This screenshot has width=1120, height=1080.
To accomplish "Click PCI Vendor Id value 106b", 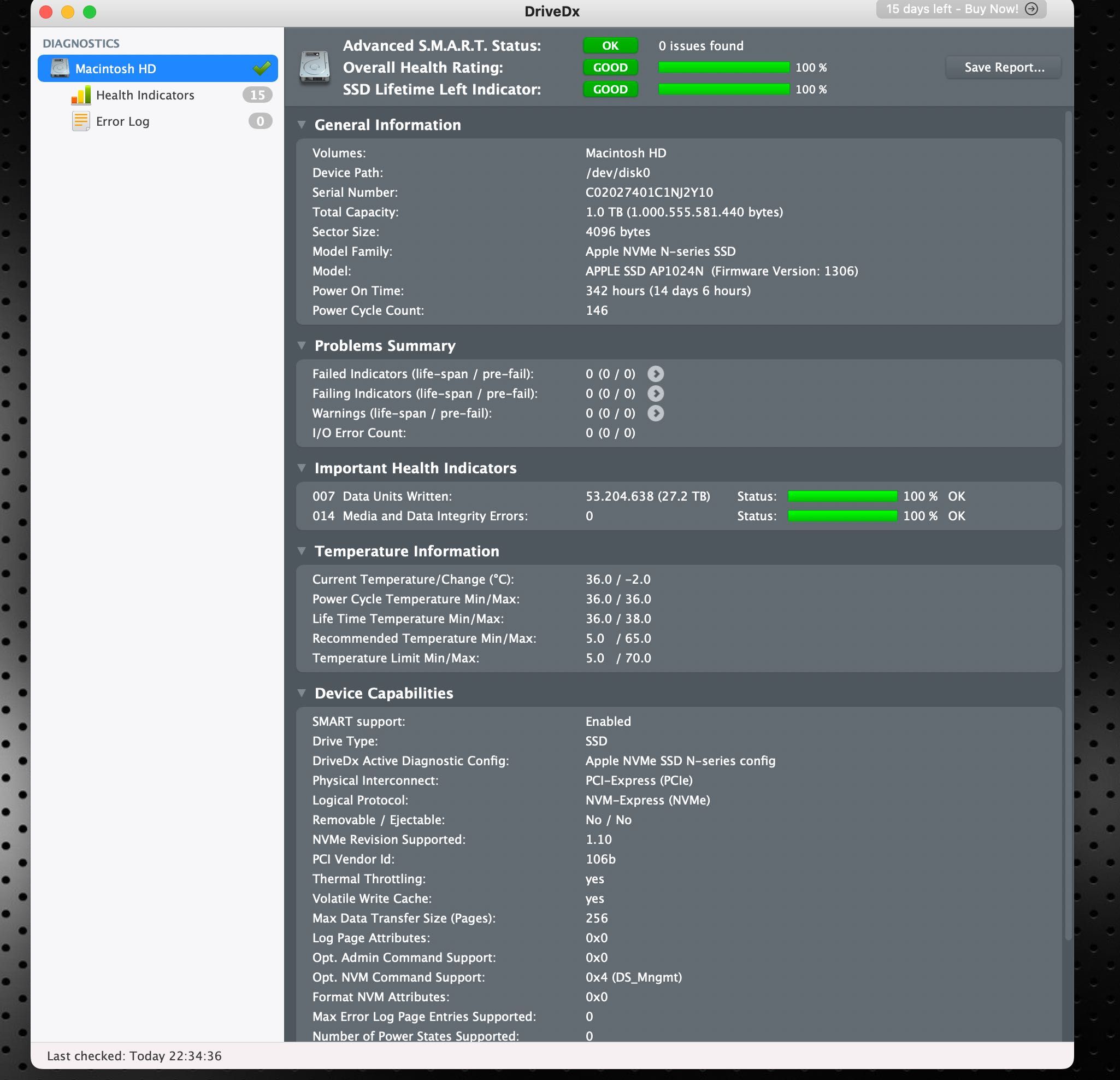I will coord(600,859).
